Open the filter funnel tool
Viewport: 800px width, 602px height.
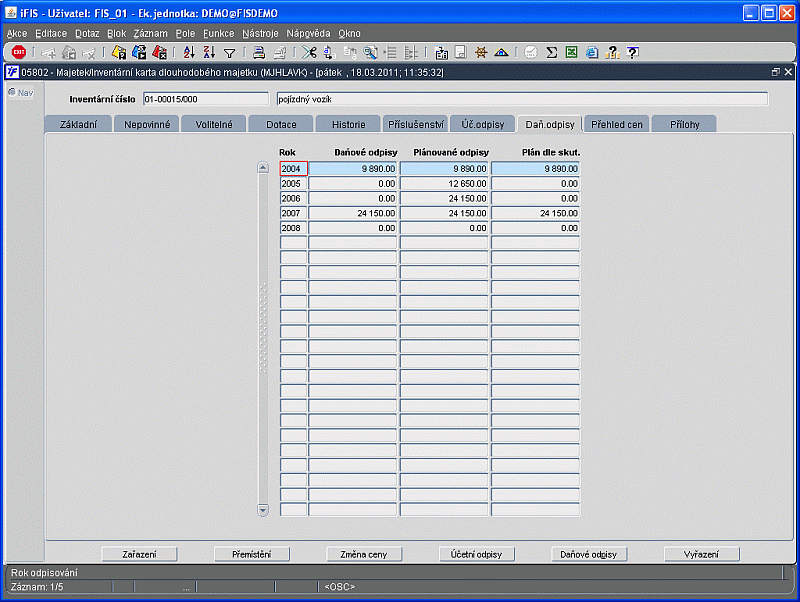(x=230, y=53)
